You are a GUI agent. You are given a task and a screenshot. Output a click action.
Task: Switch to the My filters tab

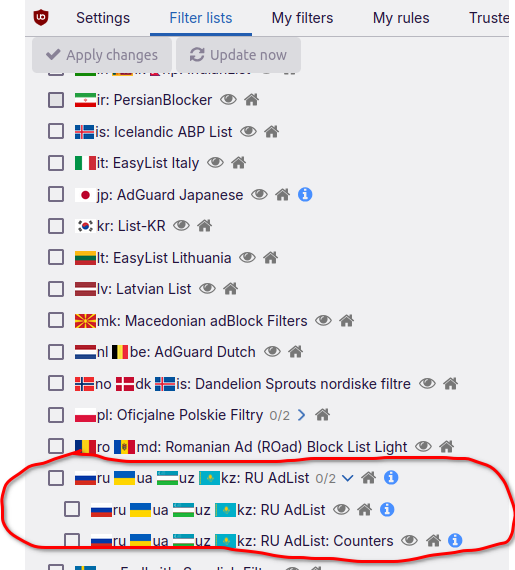pyautogui.click(x=302, y=18)
